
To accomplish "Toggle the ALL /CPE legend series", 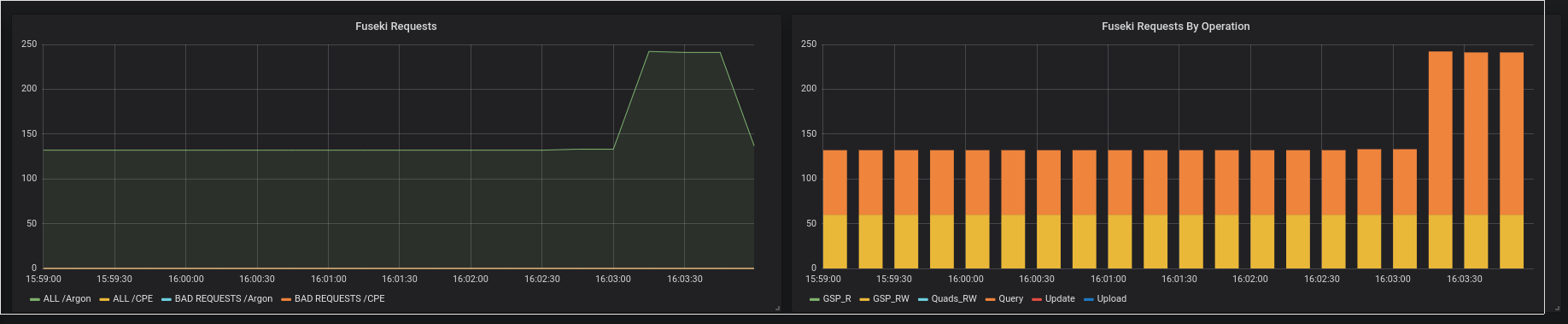I will 132,299.
